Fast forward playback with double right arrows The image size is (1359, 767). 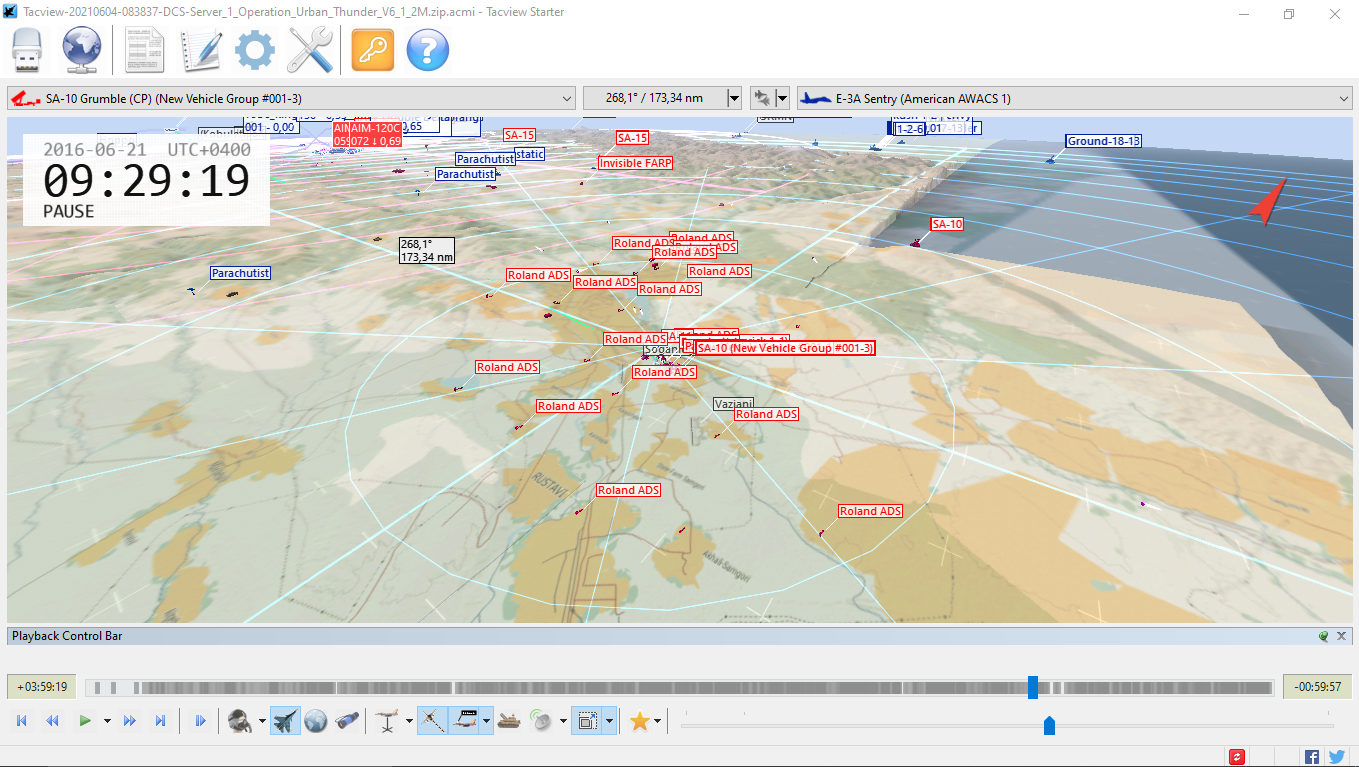130,720
